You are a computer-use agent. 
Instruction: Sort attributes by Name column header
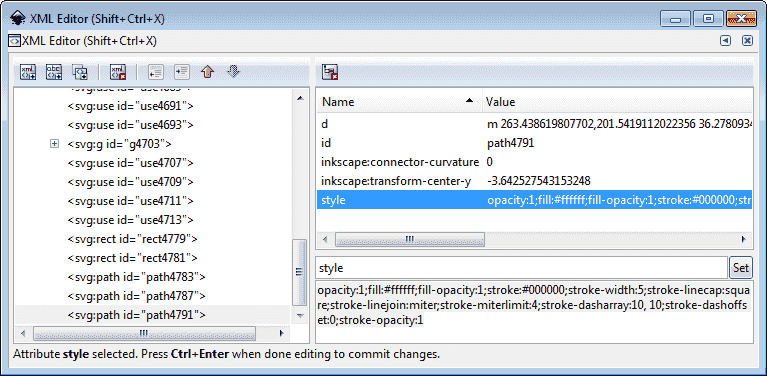tap(399, 102)
